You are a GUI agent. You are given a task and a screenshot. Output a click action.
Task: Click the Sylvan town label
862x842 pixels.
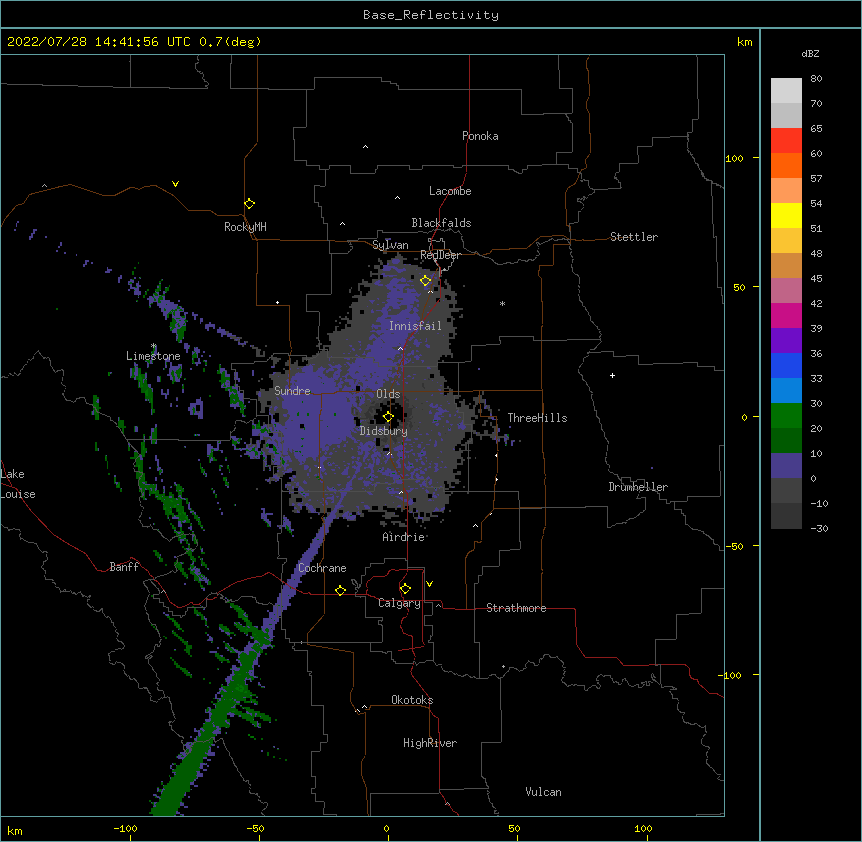(390, 245)
